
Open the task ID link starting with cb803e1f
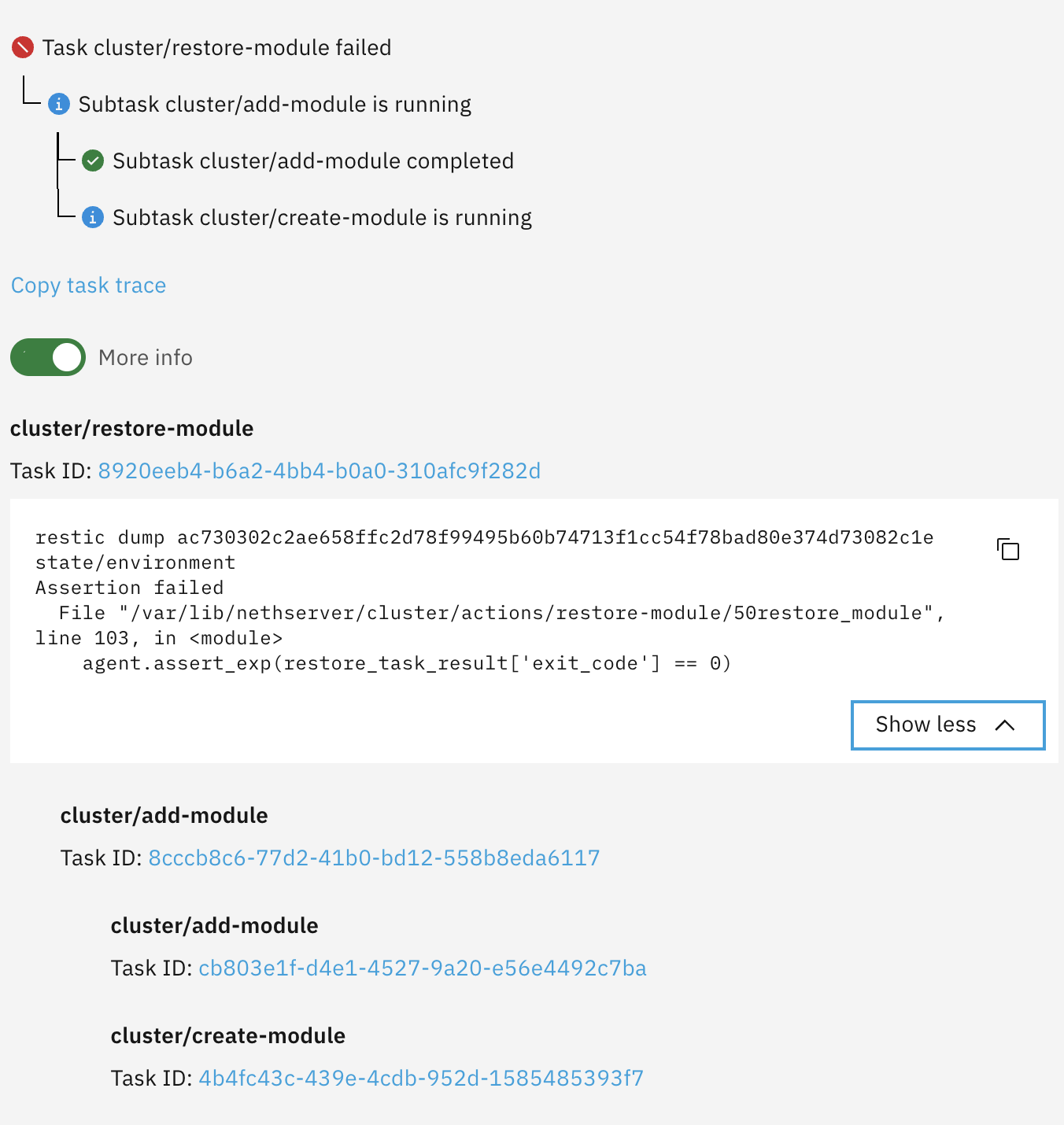point(423,968)
